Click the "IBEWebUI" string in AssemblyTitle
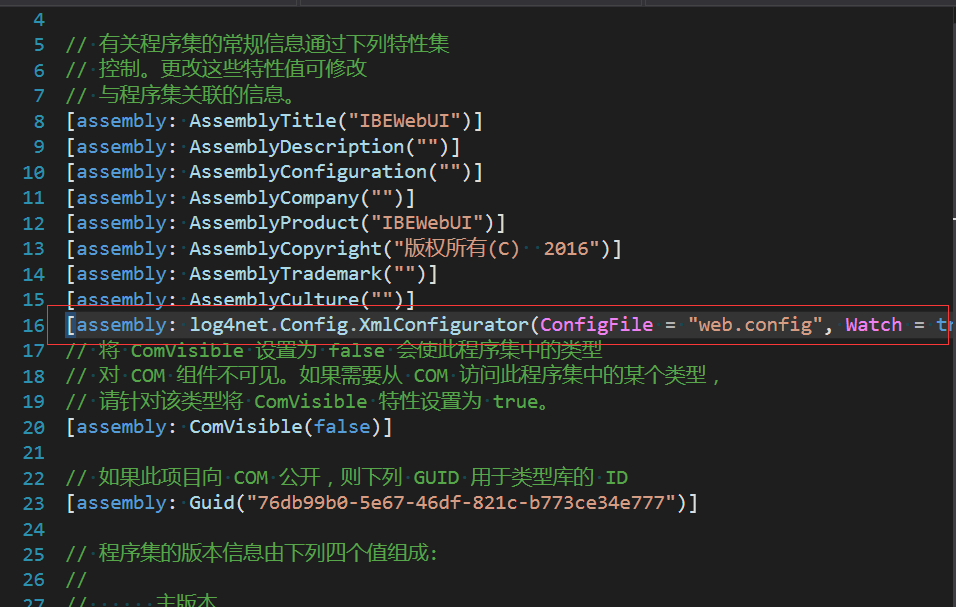The image size is (956, 607). (405, 121)
